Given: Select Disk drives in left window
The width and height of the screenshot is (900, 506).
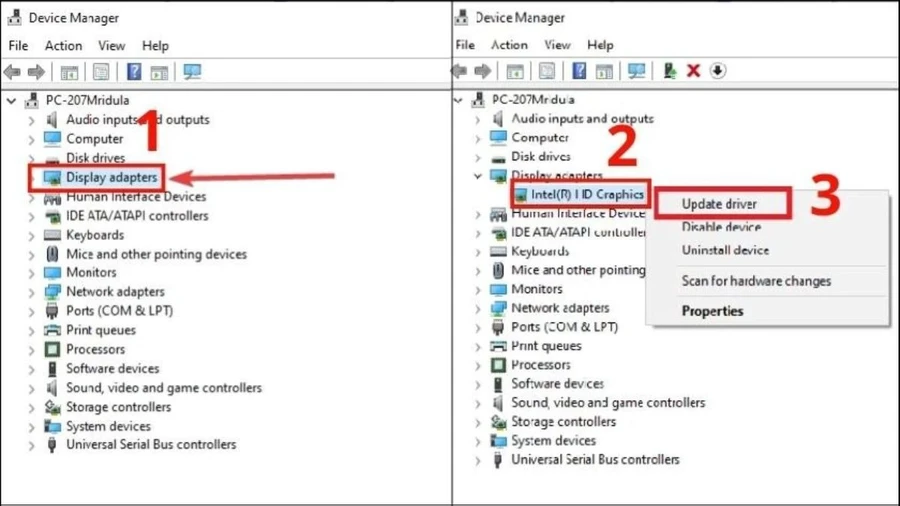Looking at the screenshot, I should [x=95, y=158].
